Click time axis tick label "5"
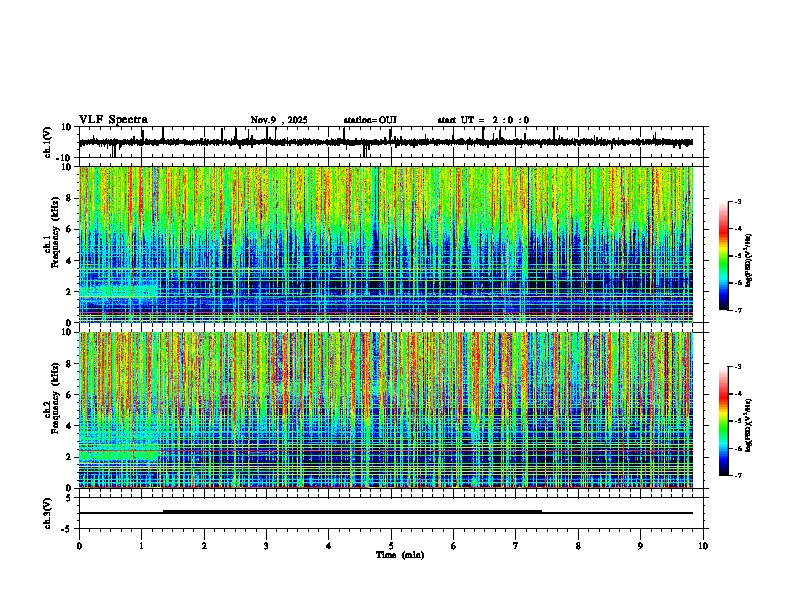The width and height of the screenshot is (792, 612). [391, 546]
